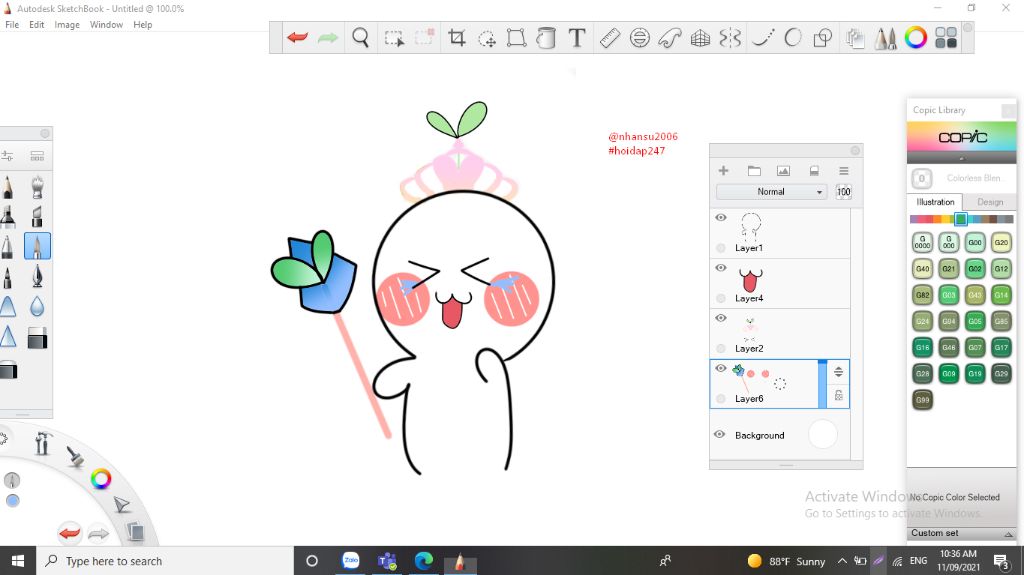Open the Layer Editor from toolbar
The height and width of the screenshot is (575, 1024).
pos(854,38)
